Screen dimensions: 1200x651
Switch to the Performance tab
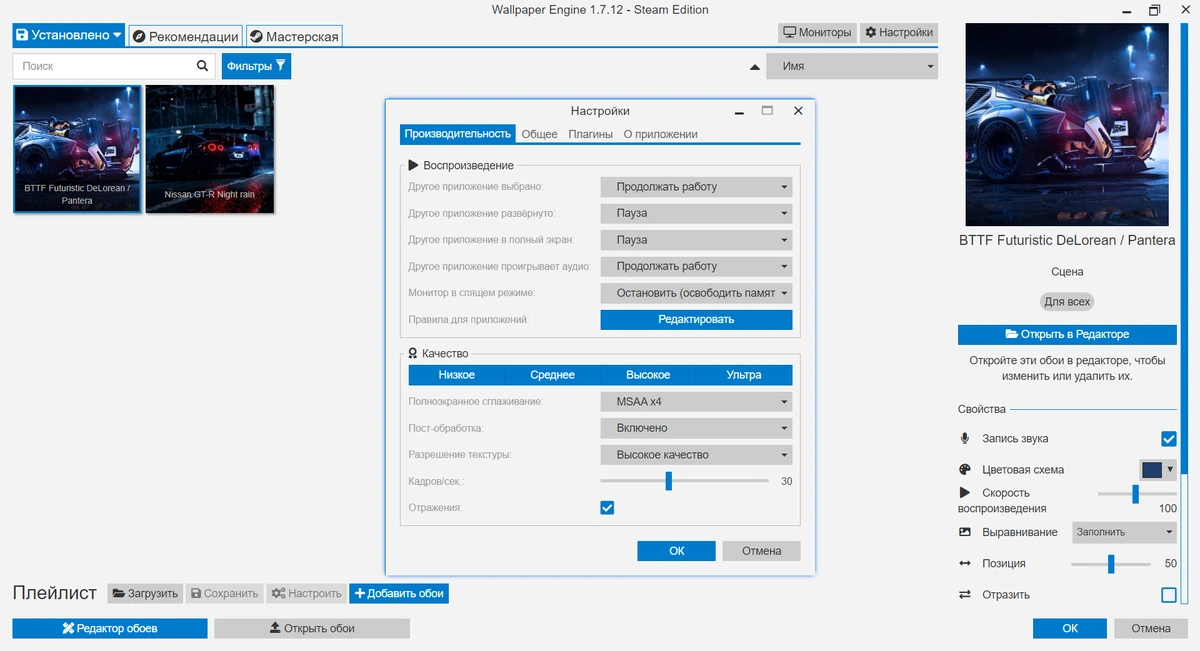(x=458, y=134)
